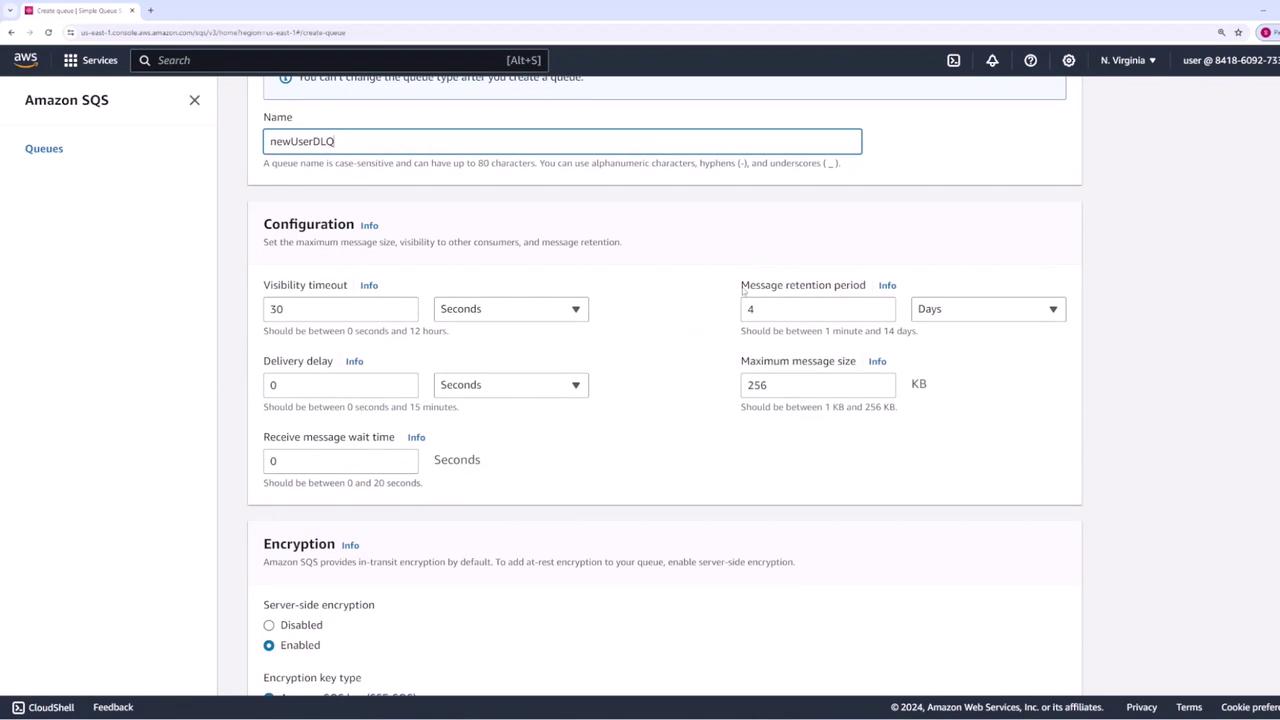Open CloudShell from the footer
The width and height of the screenshot is (1280, 720).
(43, 707)
